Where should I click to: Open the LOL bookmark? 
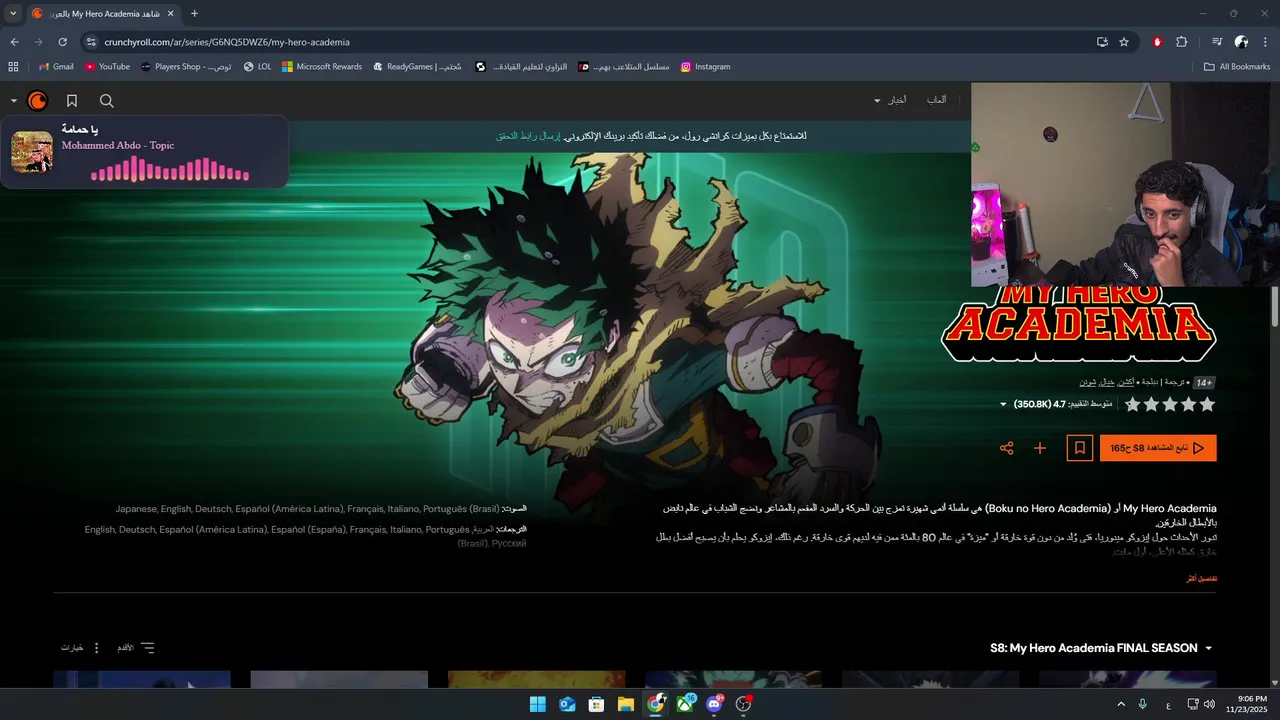click(x=257, y=67)
